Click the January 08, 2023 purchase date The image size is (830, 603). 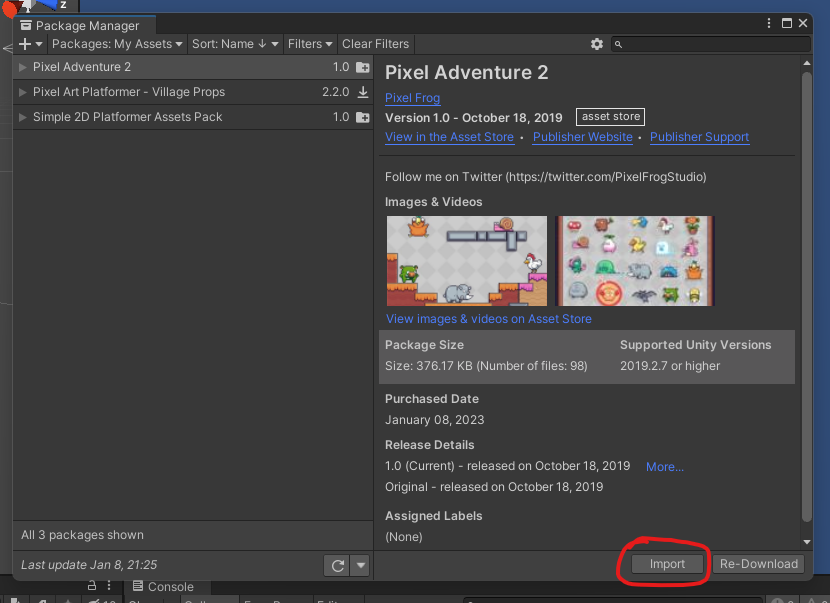click(x=434, y=420)
